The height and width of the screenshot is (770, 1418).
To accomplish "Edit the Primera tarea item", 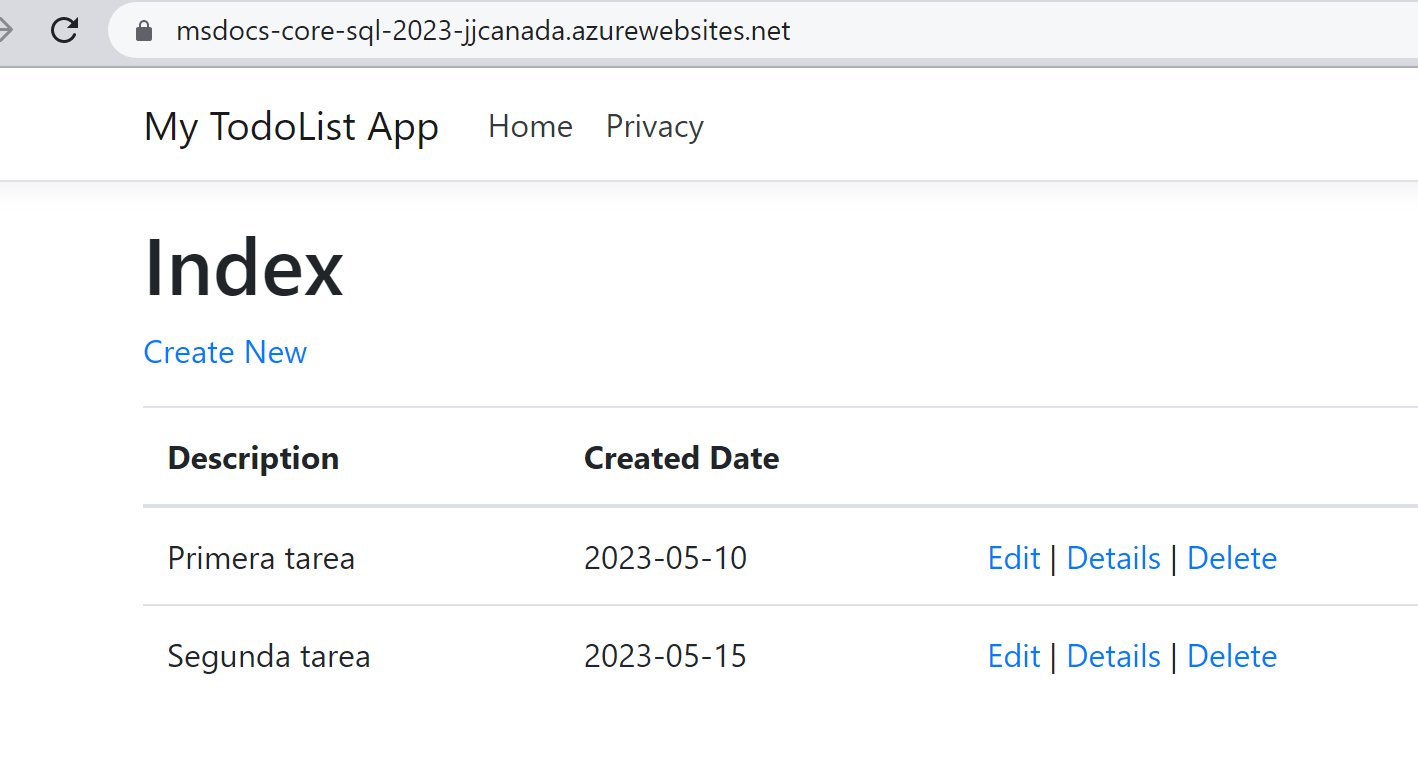I will tap(1014, 558).
